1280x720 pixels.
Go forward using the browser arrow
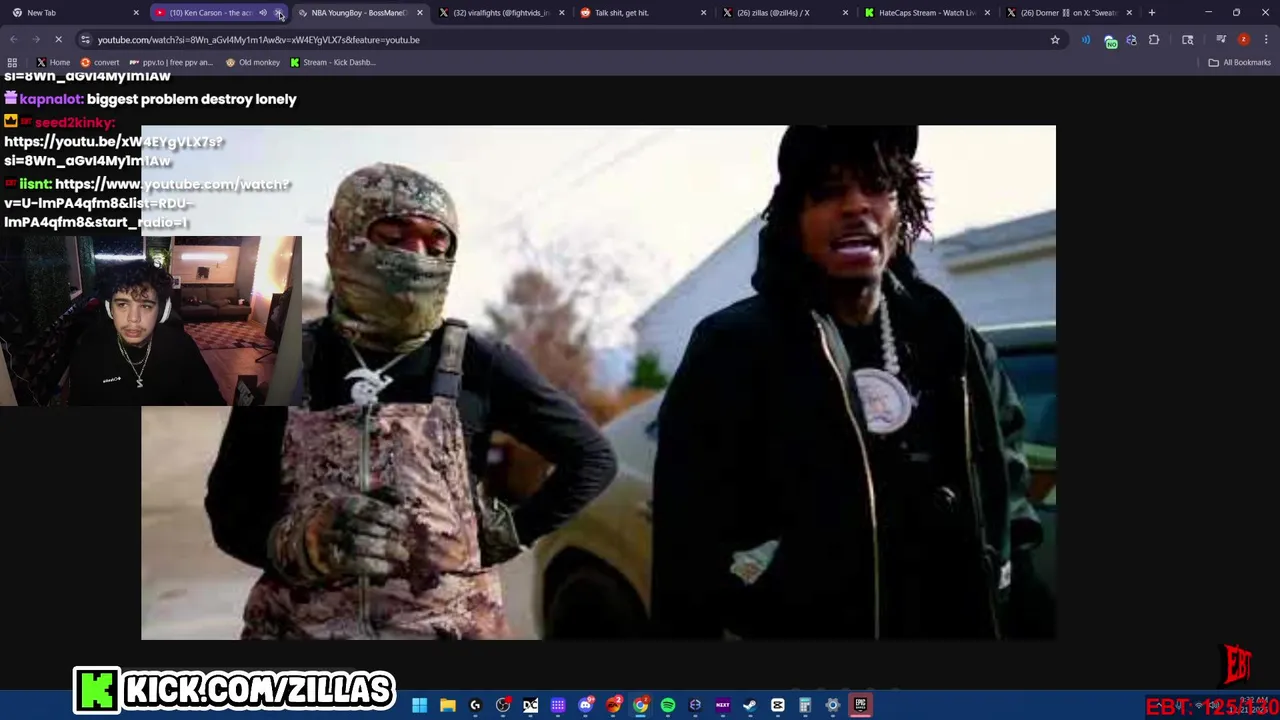pos(35,40)
